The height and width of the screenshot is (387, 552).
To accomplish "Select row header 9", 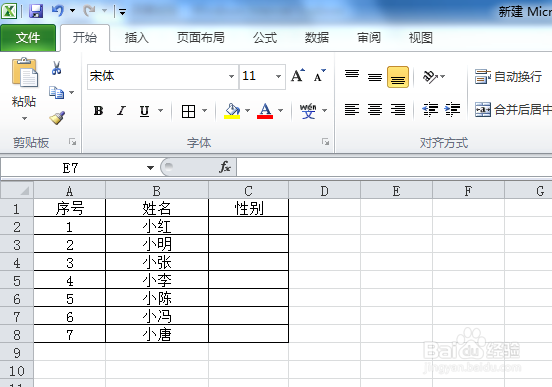I will (17, 353).
